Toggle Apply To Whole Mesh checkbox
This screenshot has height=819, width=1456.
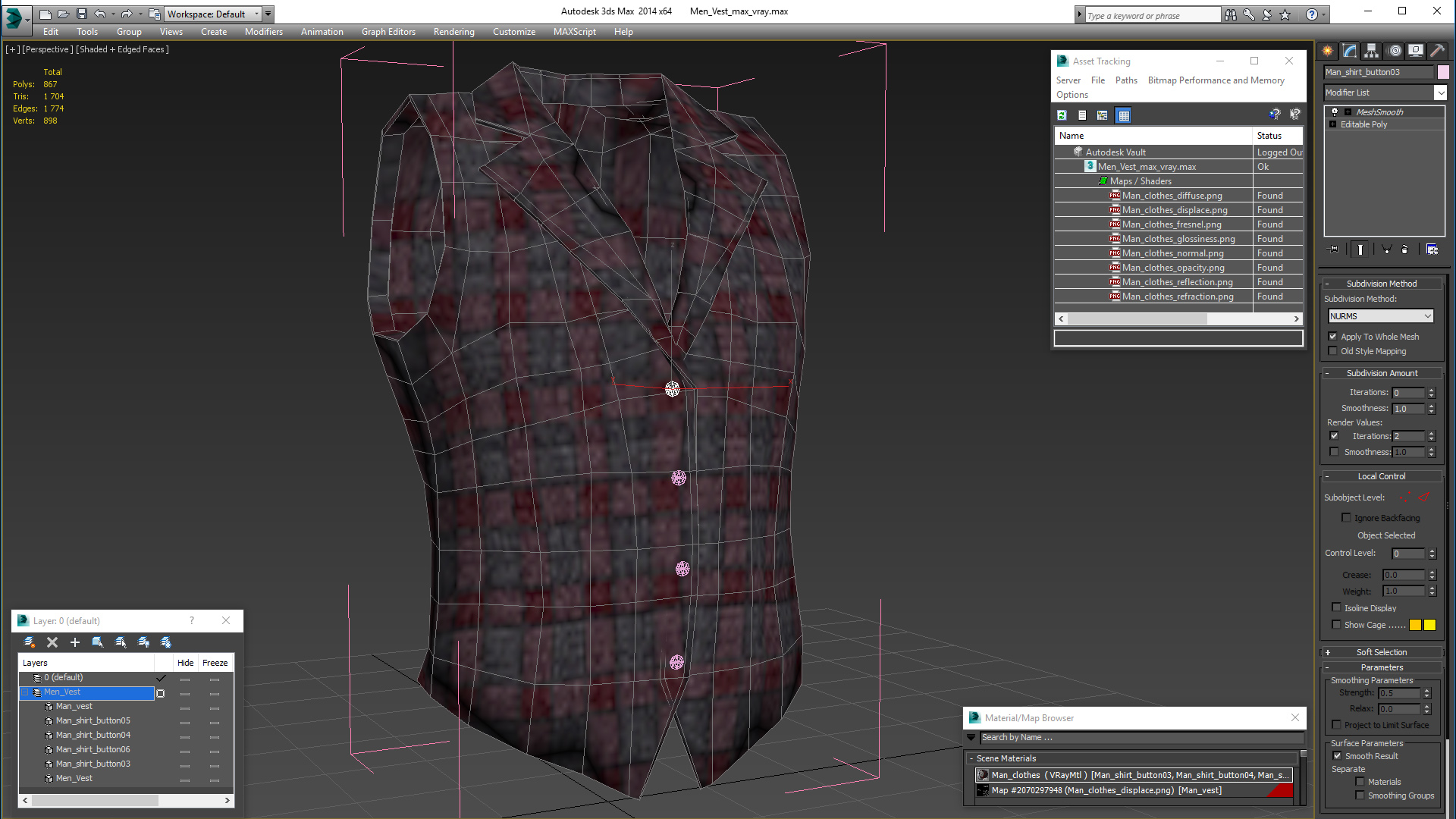(1335, 336)
